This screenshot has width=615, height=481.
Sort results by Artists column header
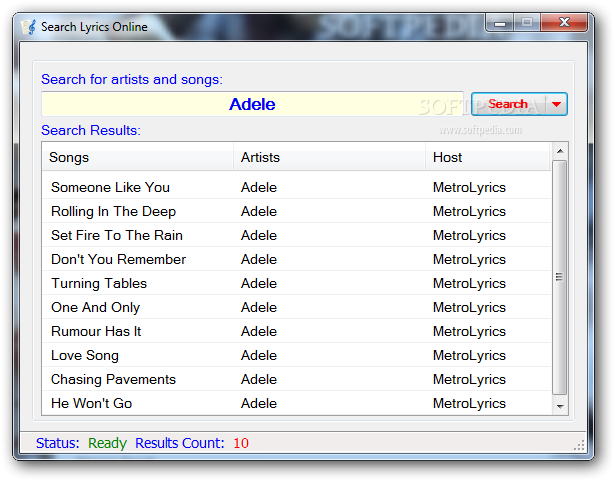(x=329, y=157)
